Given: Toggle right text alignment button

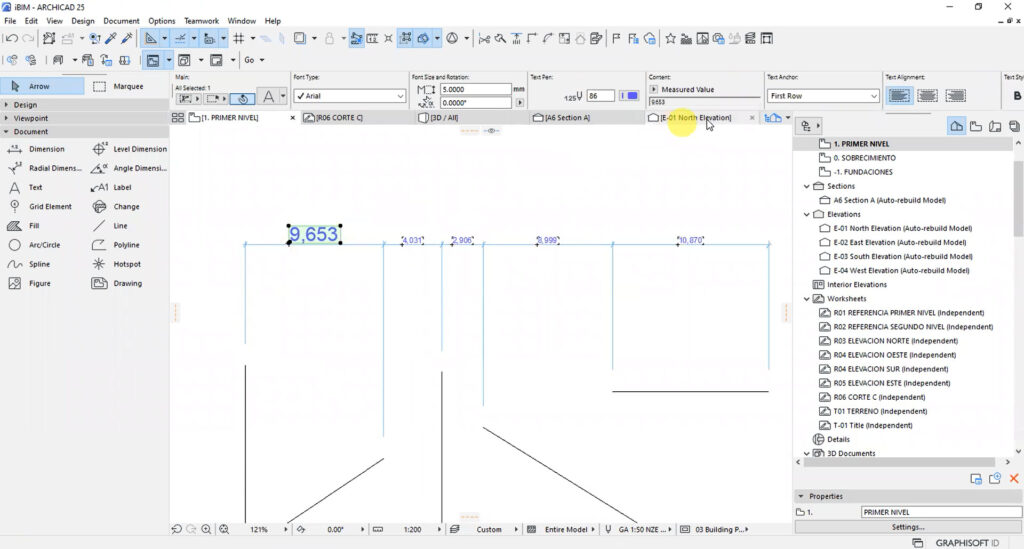Looking at the screenshot, I should [x=954, y=96].
